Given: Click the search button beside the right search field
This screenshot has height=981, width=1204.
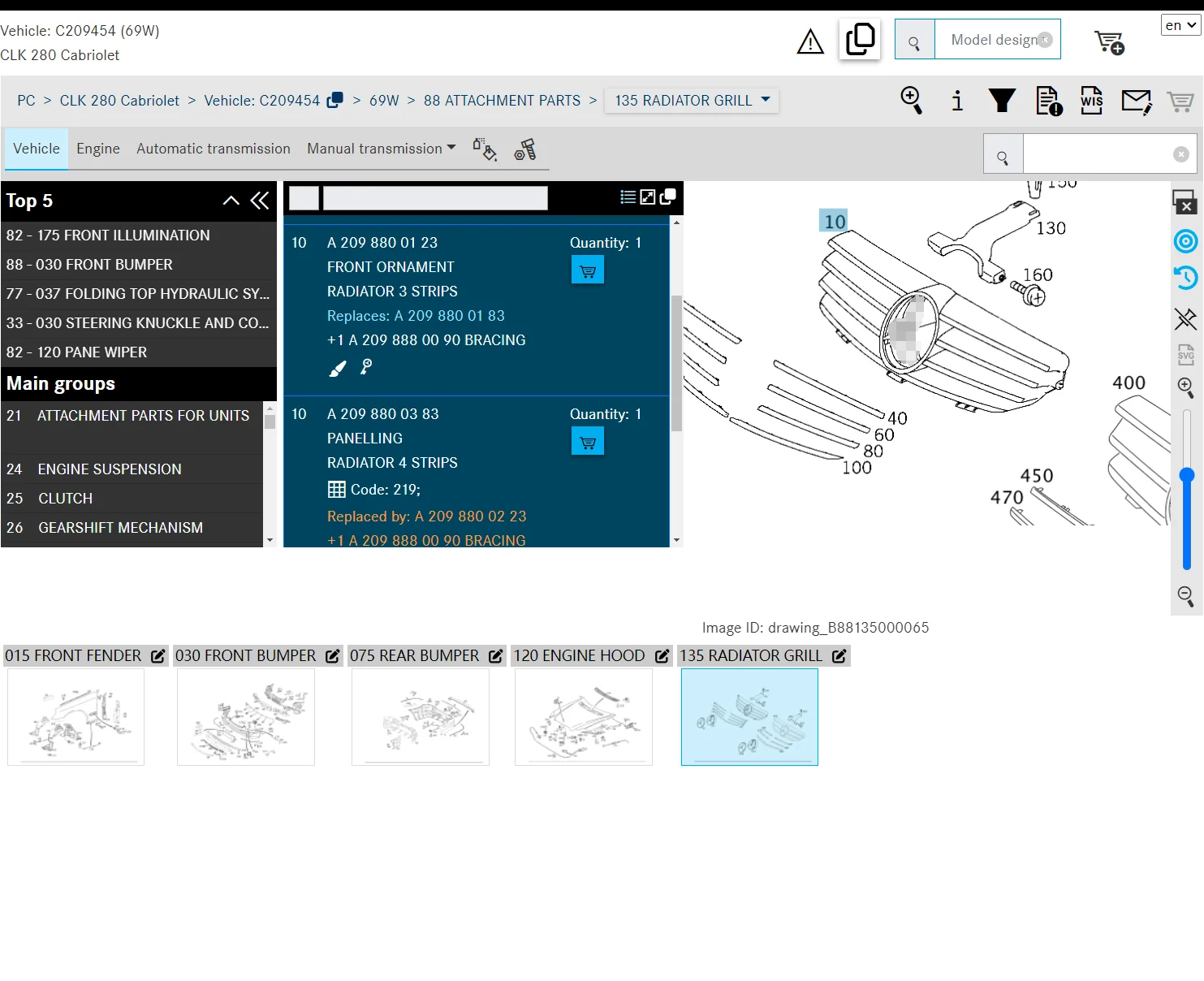Looking at the screenshot, I should coord(1003,154).
